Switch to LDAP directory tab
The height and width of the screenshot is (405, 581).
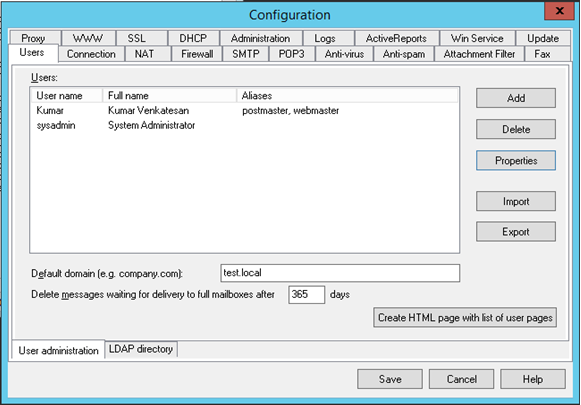pyautogui.click(x=141, y=349)
